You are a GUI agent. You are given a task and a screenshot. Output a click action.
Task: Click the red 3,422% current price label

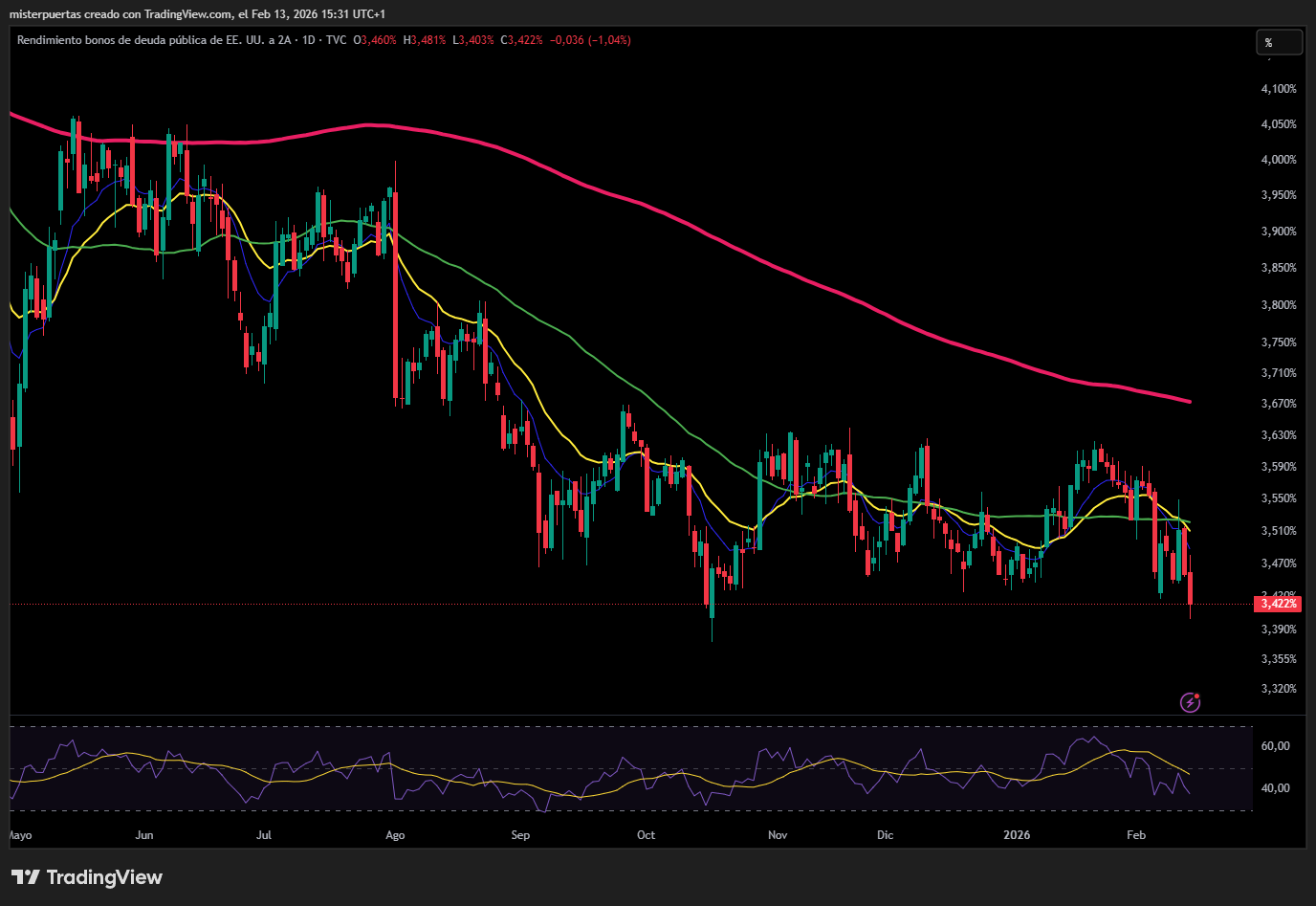coord(1278,604)
